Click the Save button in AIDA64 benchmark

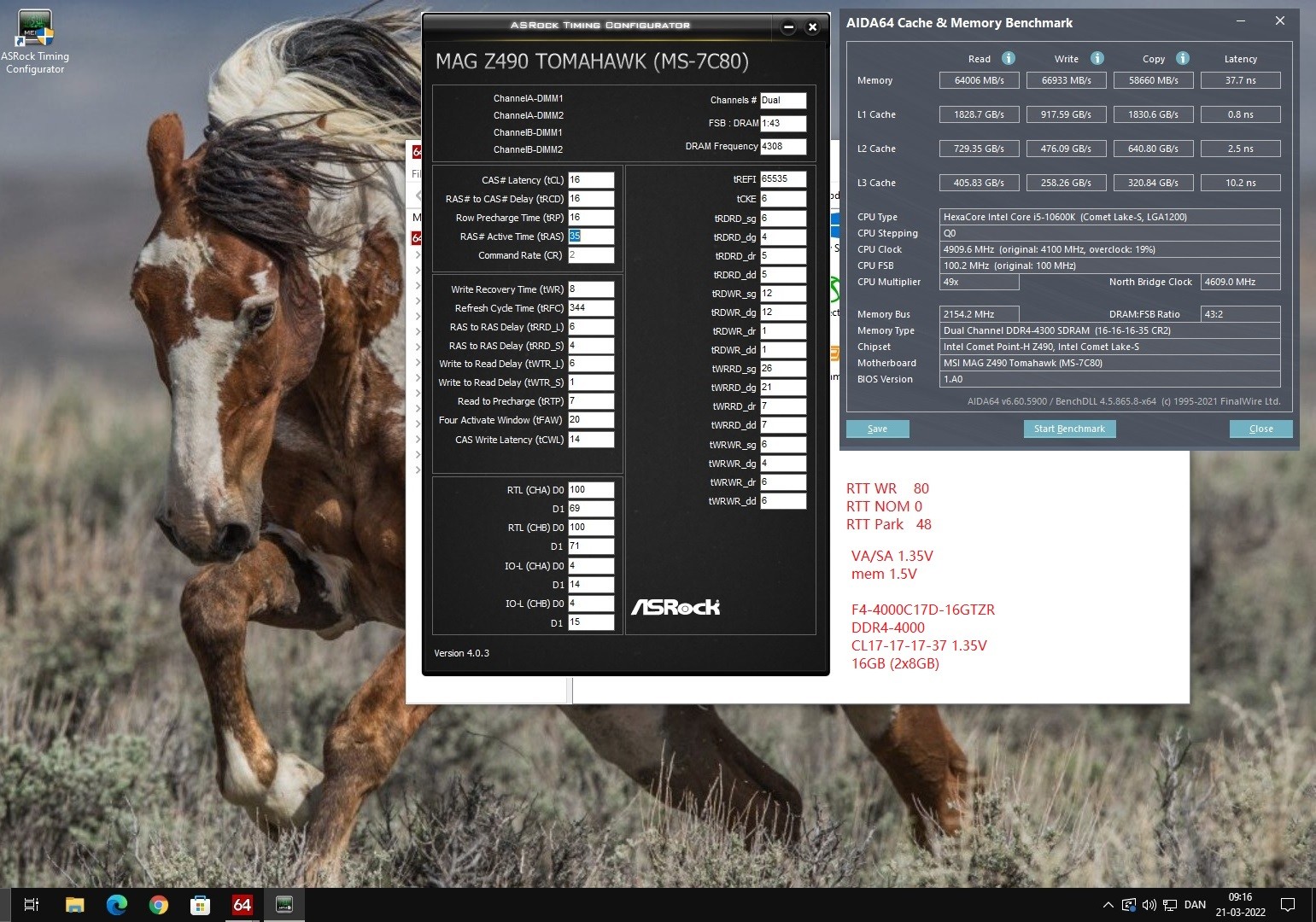point(877,429)
